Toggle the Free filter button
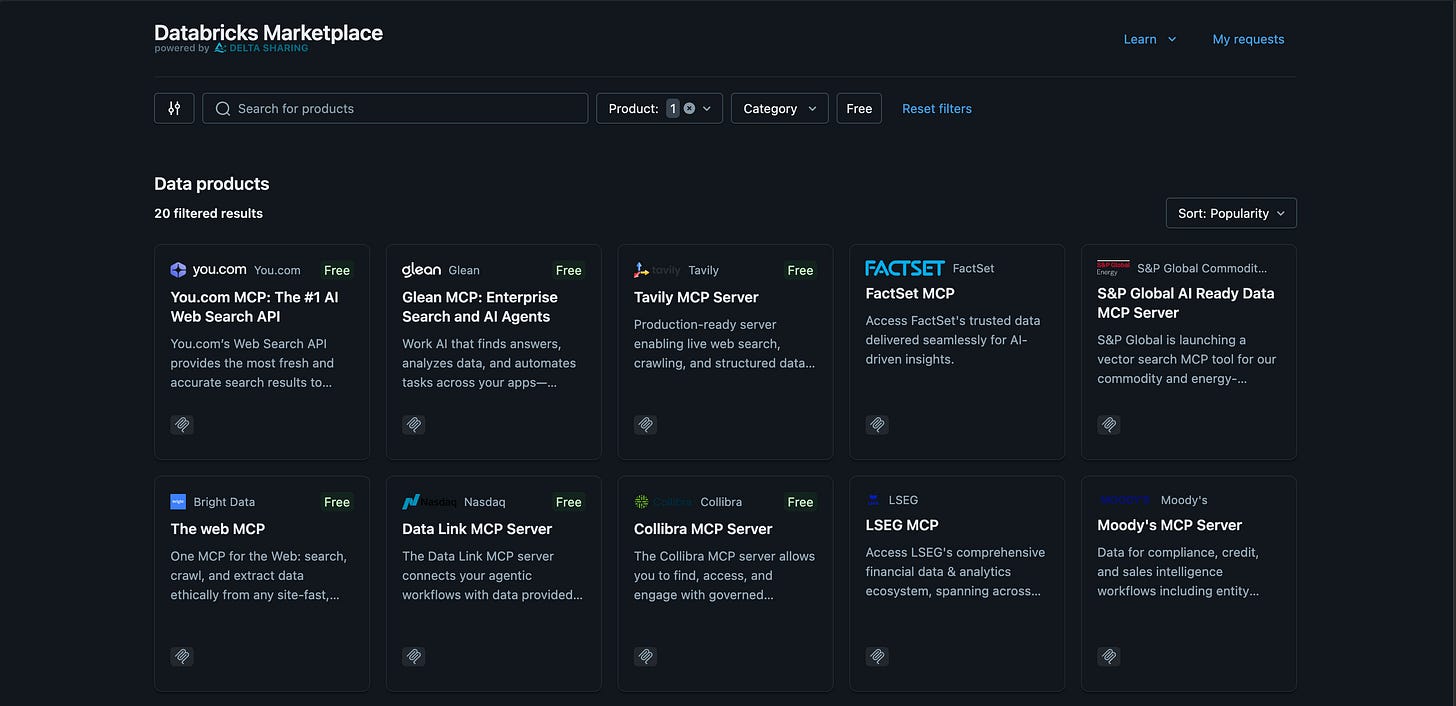Viewport: 1456px width, 706px height. [859, 108]
